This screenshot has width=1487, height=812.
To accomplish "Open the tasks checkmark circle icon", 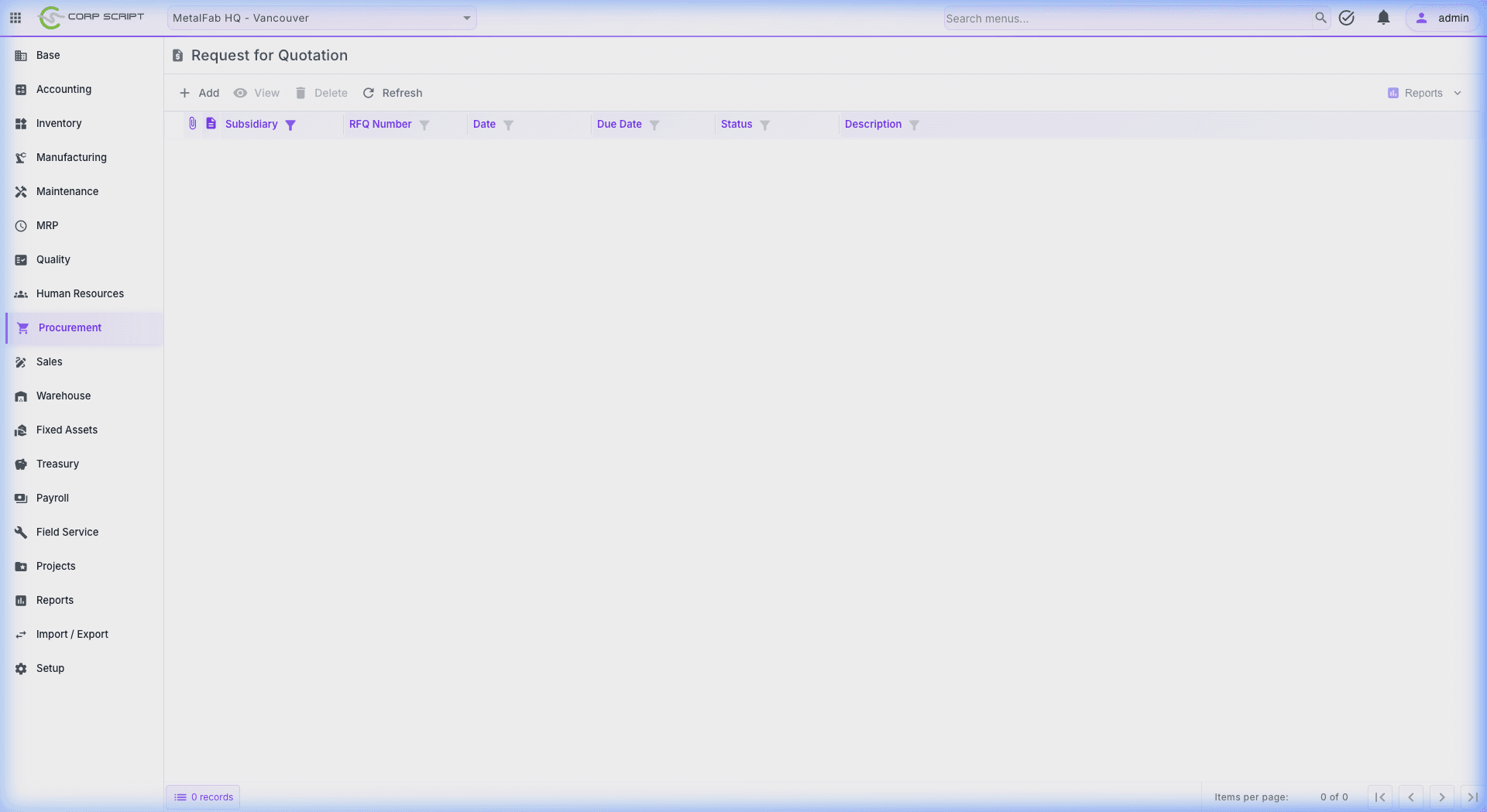I will pyautogui.click(x=1347, y=18).
